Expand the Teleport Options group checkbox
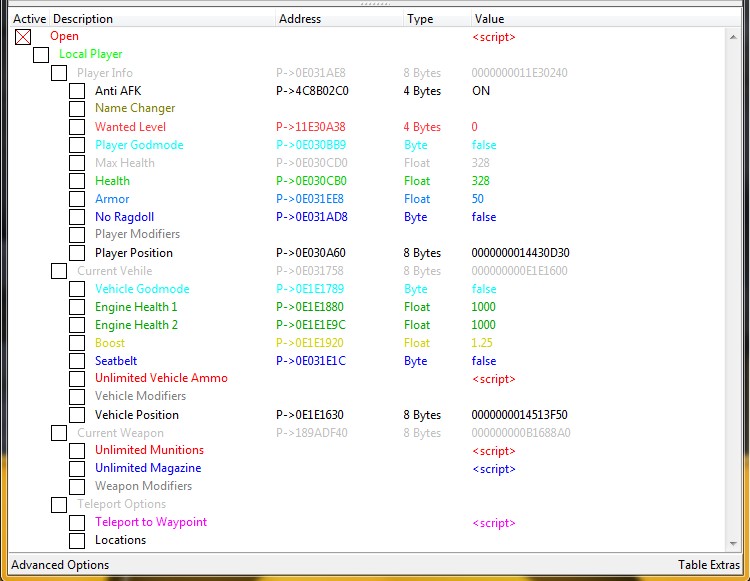750x581 pixels. coord(59,505)
